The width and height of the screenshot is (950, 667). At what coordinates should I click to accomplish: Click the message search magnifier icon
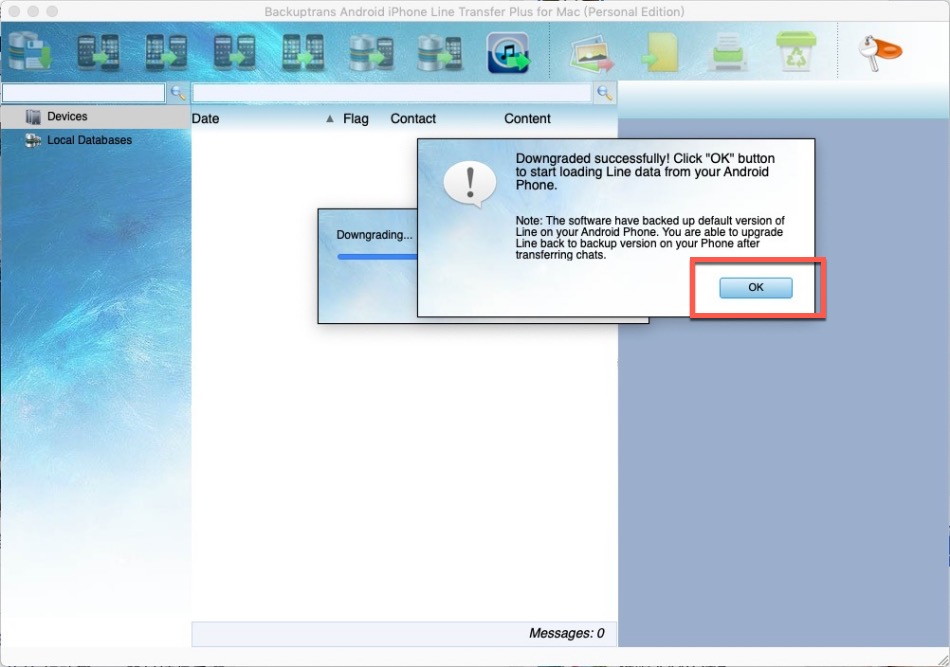click(604, 93)
